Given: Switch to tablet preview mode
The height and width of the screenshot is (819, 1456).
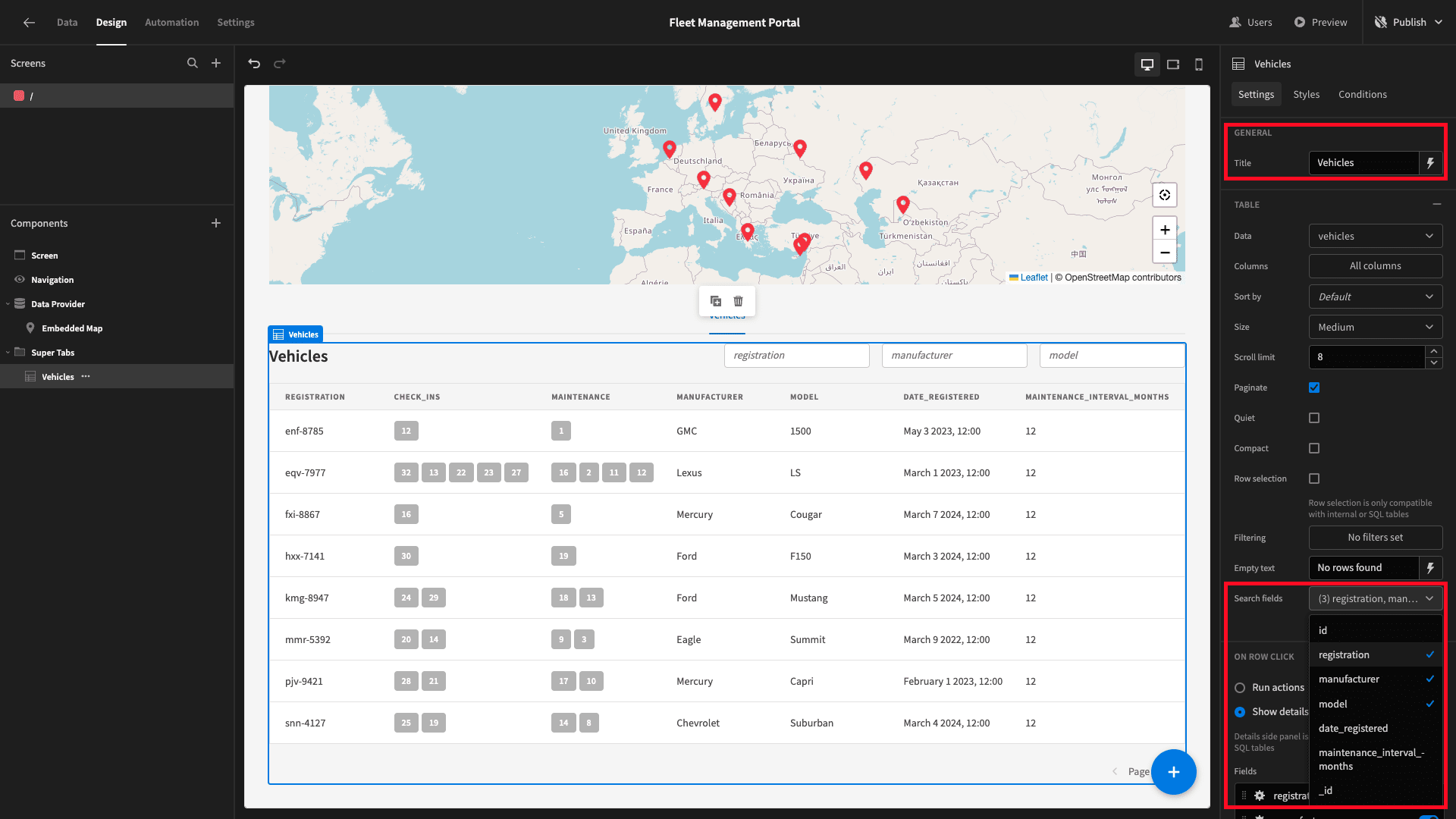Looking at the screenshot, I should [1173, 64].
